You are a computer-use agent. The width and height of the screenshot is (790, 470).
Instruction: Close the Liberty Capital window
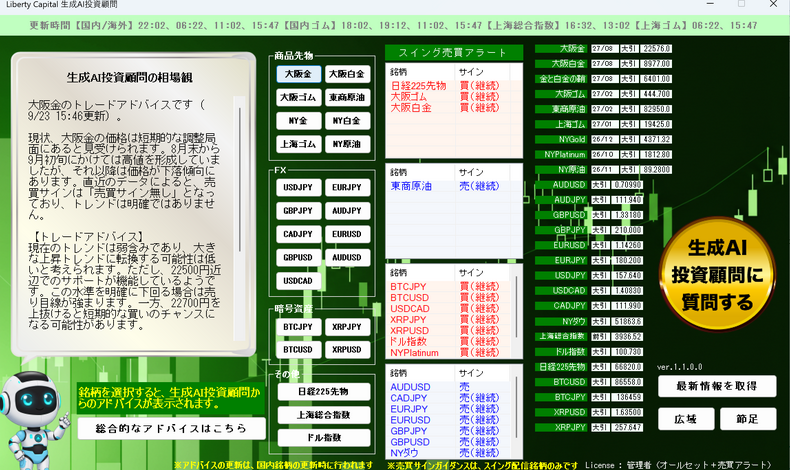click(773, 4)
